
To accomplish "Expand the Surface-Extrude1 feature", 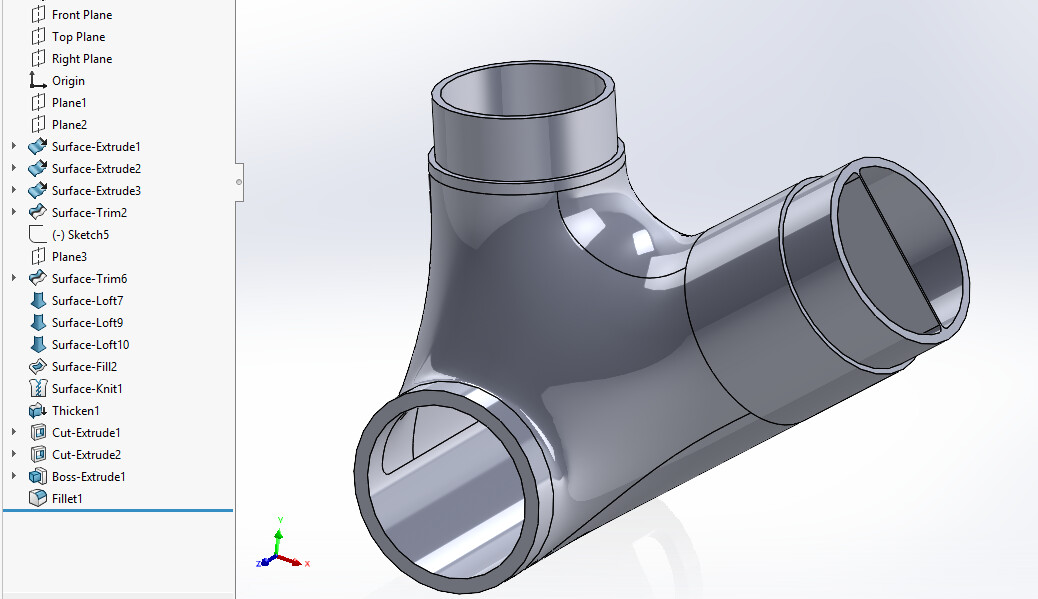I will click(14, 147).
